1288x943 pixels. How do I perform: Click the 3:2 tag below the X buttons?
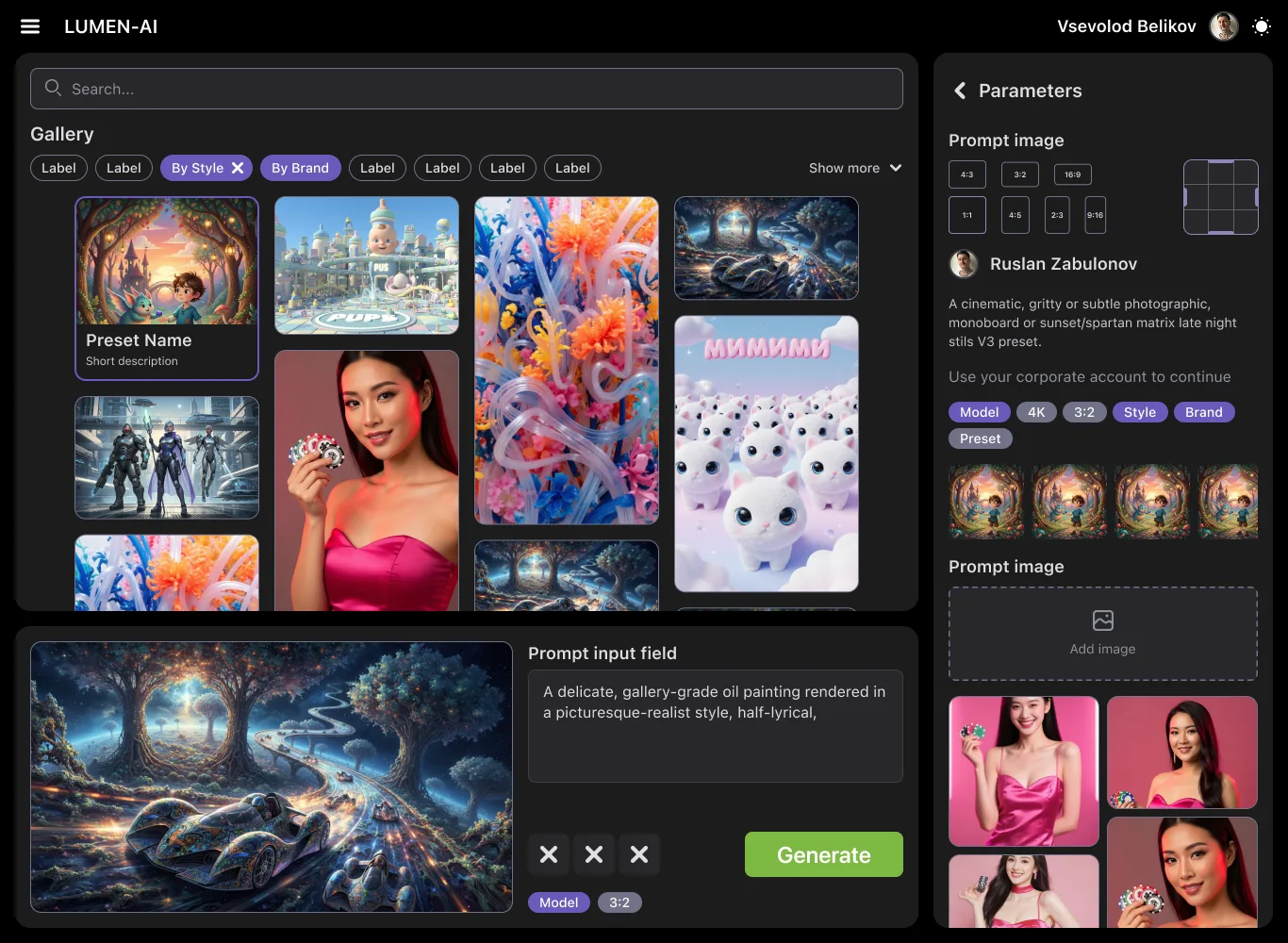619,902
